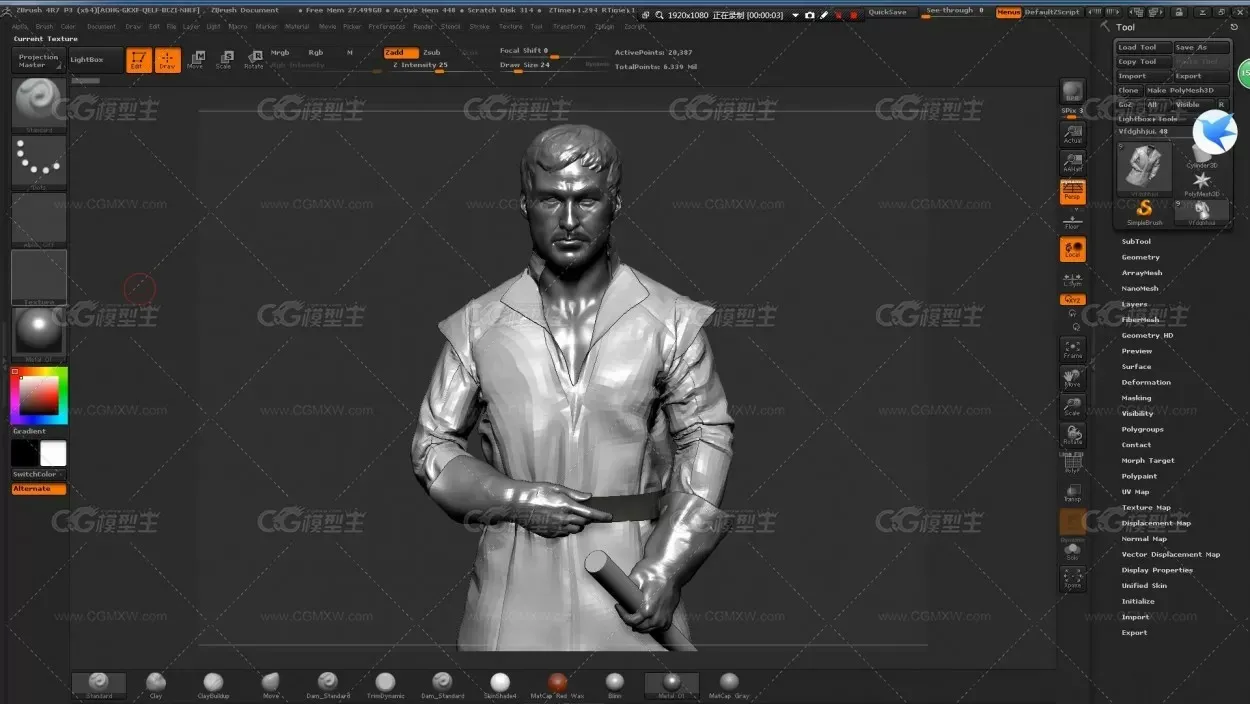Expand the UV Map section
Viewport: 1250px width, 704px height.
(x=1135, y=492)
